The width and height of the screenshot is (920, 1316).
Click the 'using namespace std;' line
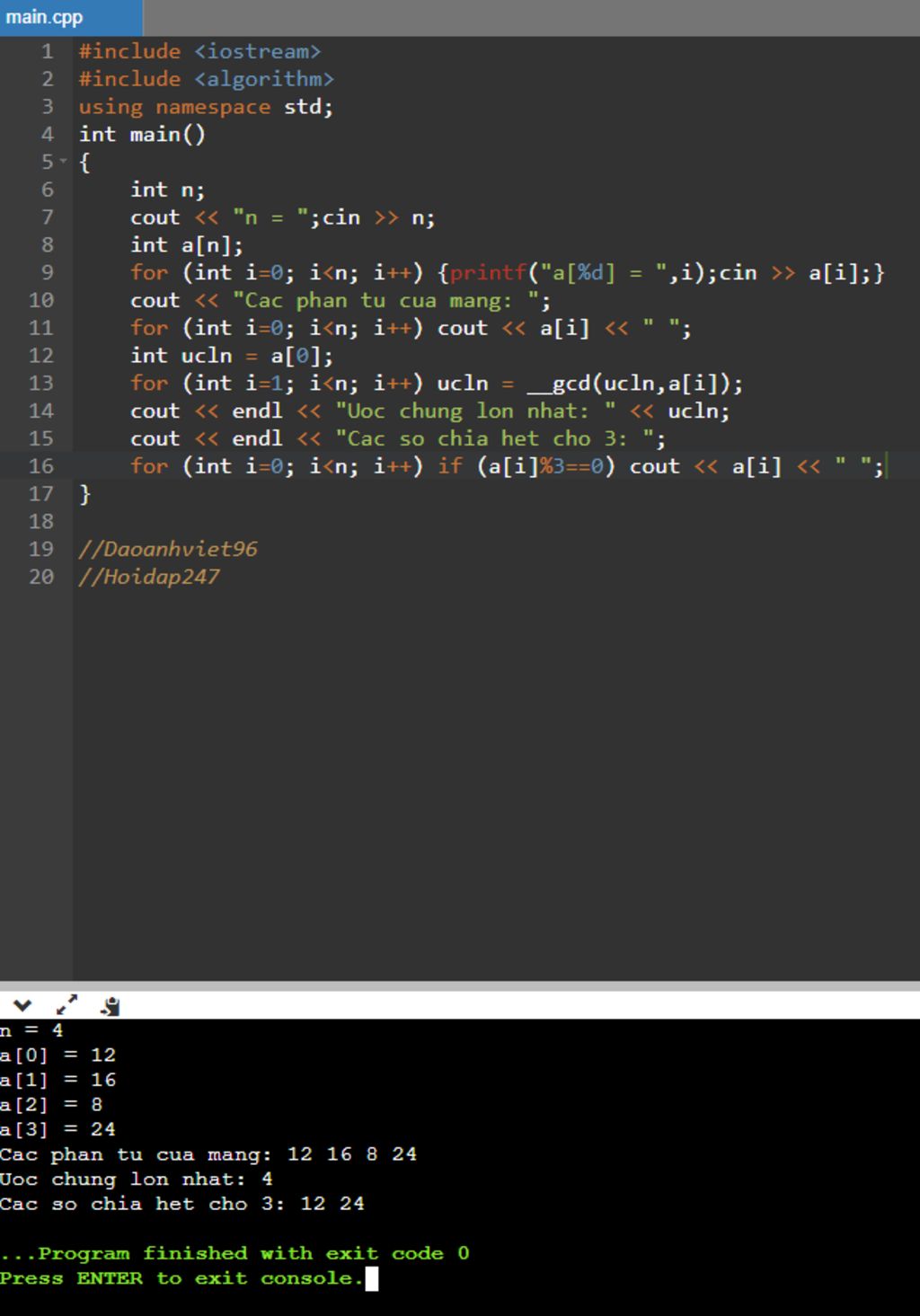(206, 107)
